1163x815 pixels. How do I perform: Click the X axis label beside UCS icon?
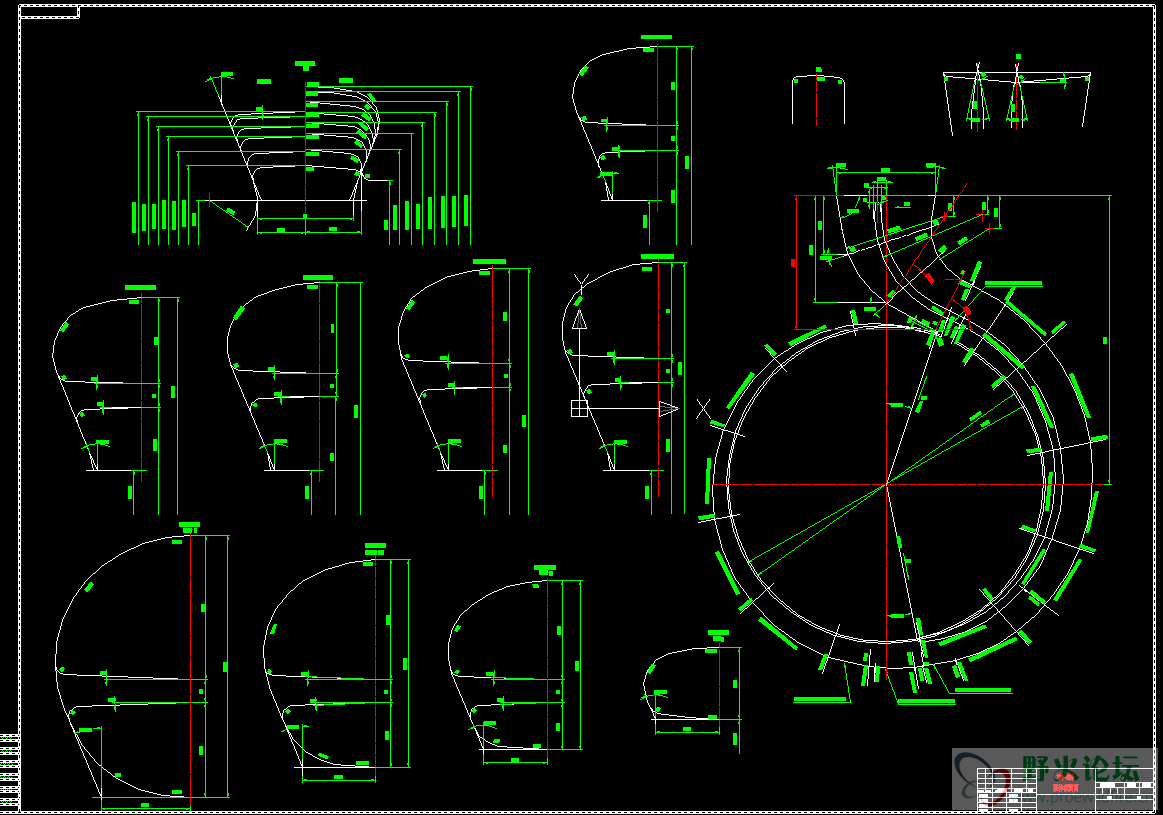point(703,409)
